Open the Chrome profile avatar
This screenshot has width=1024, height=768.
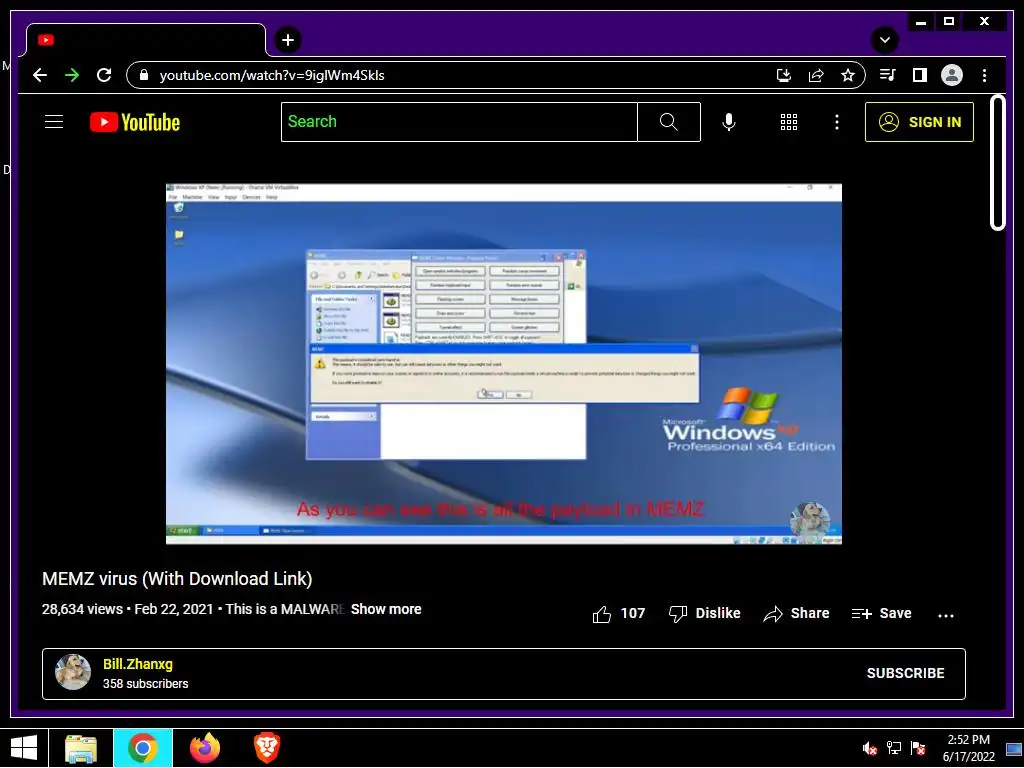coord(952,75)
